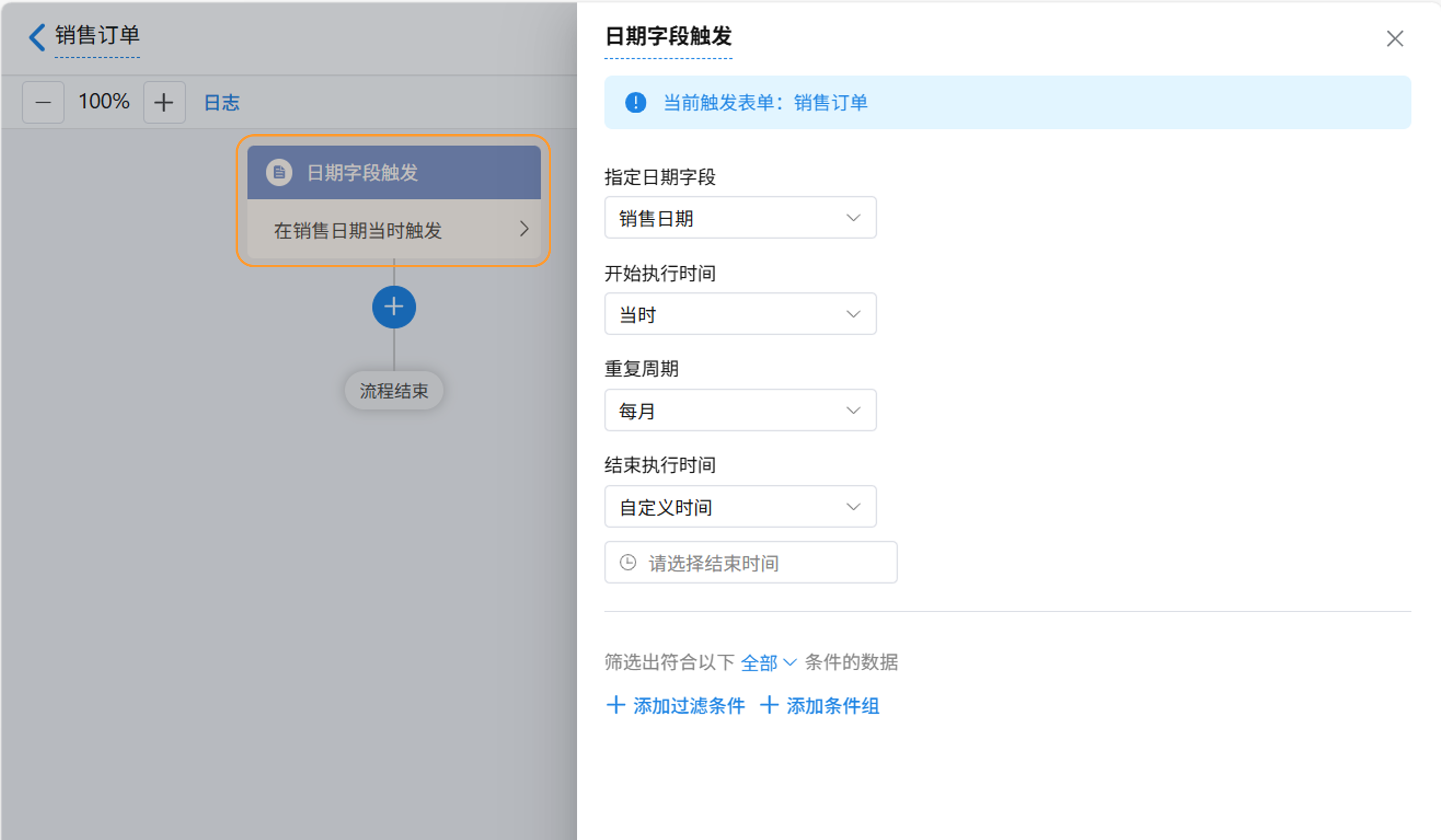Viewport: 1441px width, 840px height.
Task: Open the 全部 condition match dropdown
Action: coord(768,662)
